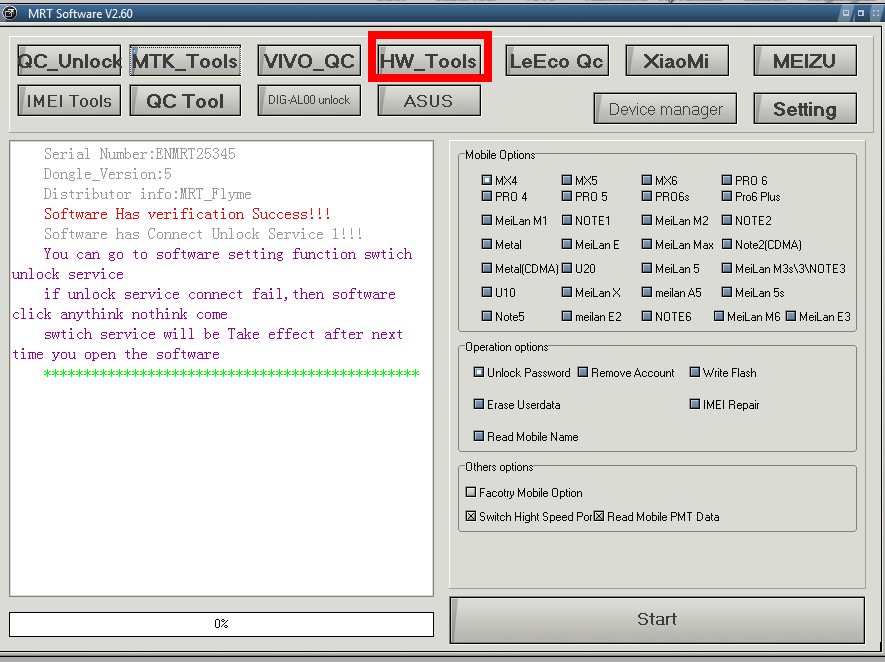The width and height of the screenshot is (885, 662).
Task: Select the U10 checkbox
Action: (487, 292)
